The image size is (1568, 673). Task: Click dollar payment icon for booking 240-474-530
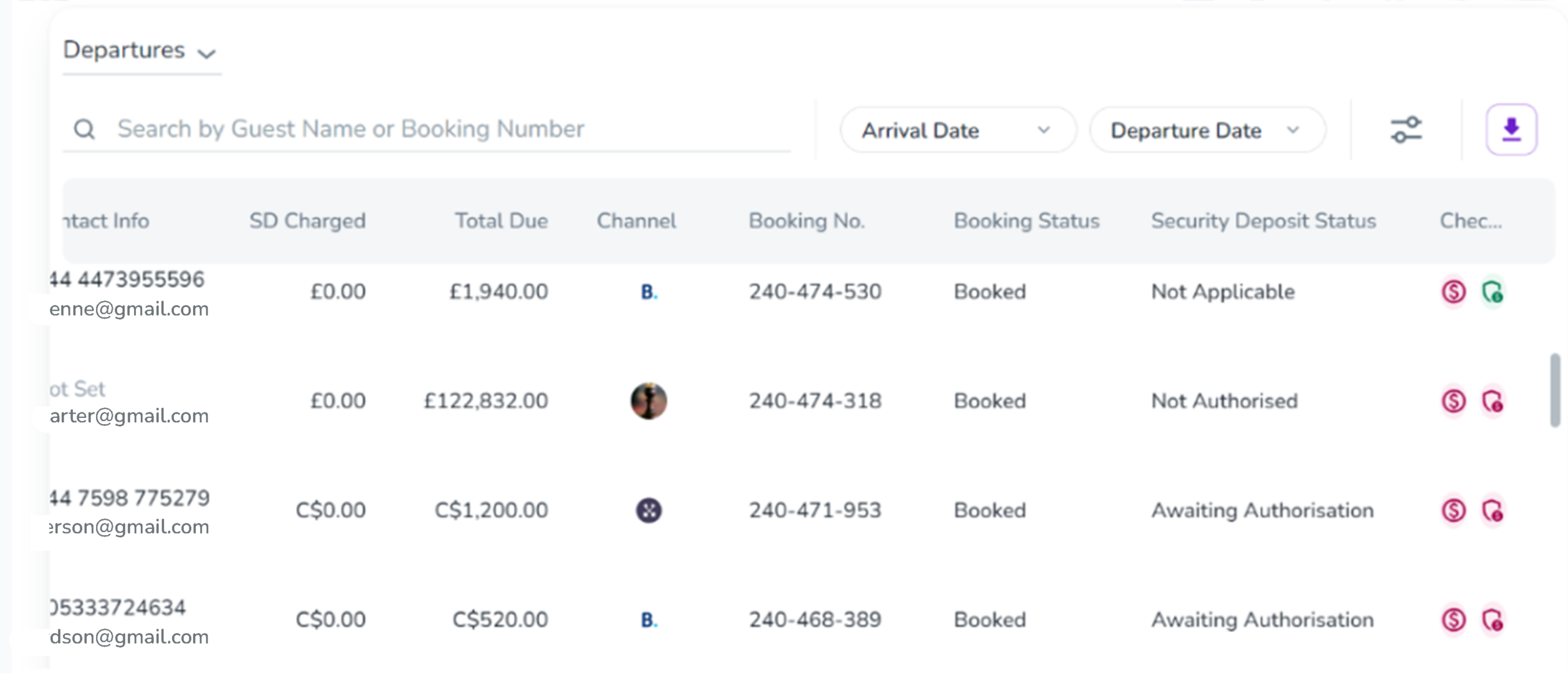pyautogui.click(x=1453, y=292)
